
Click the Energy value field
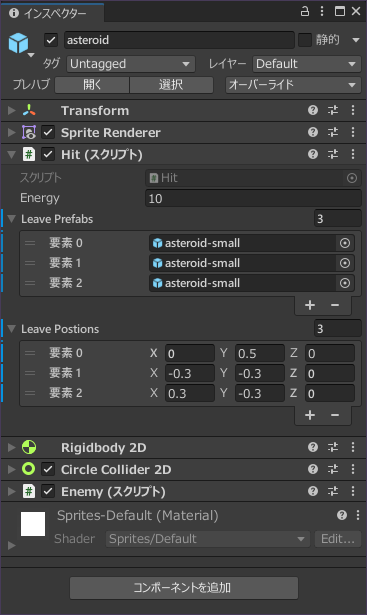[x=253, y=198]
